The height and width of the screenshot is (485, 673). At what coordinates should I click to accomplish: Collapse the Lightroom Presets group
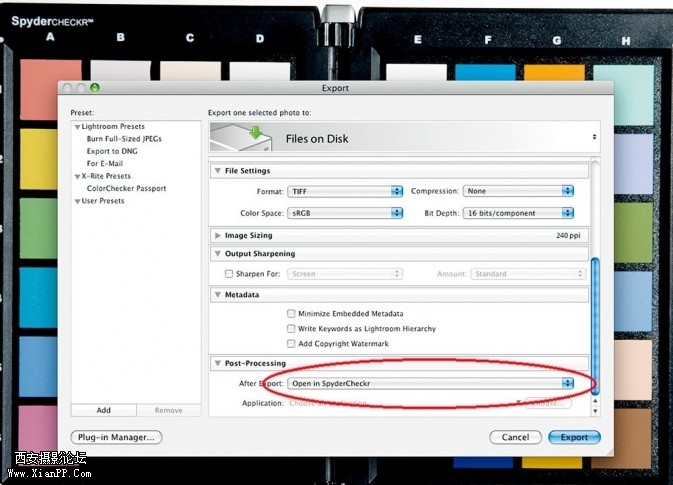(x=77, y=127)
